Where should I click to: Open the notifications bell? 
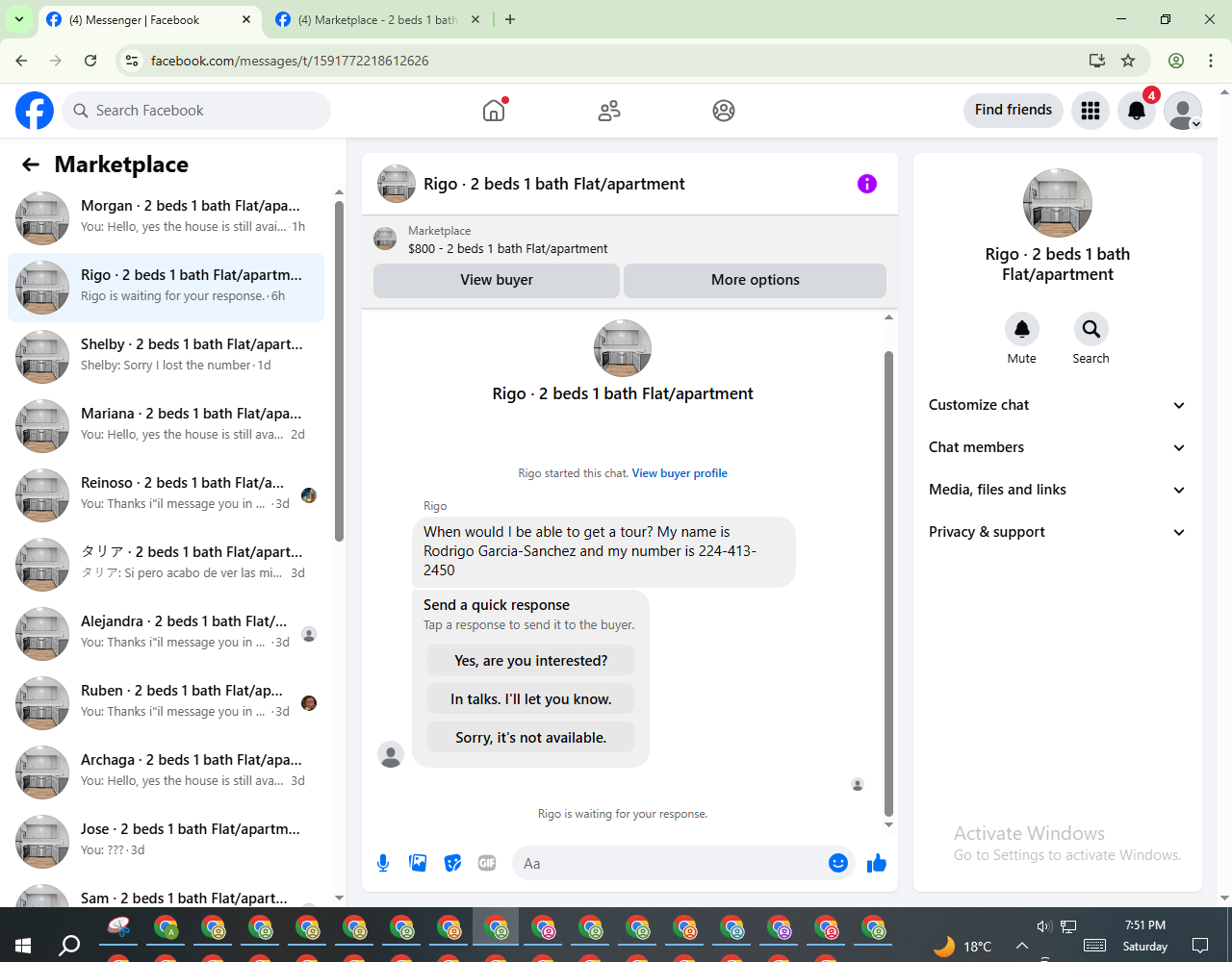1137,111
